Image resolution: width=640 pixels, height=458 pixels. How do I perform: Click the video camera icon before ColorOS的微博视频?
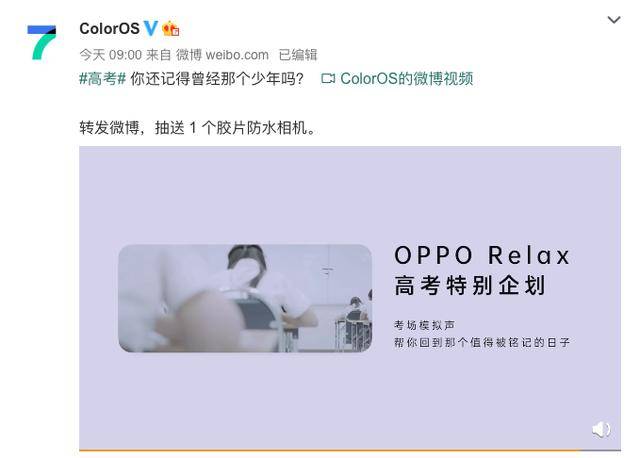click(328, 78)
